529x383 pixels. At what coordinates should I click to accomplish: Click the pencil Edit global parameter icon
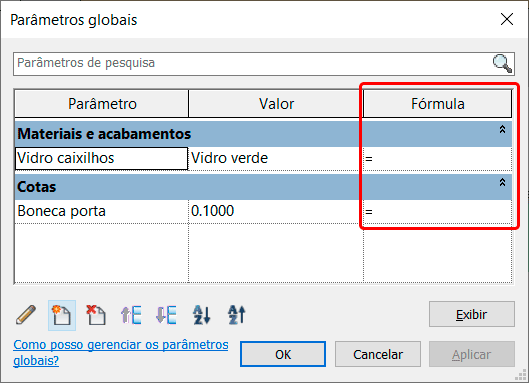coord(26,315)
